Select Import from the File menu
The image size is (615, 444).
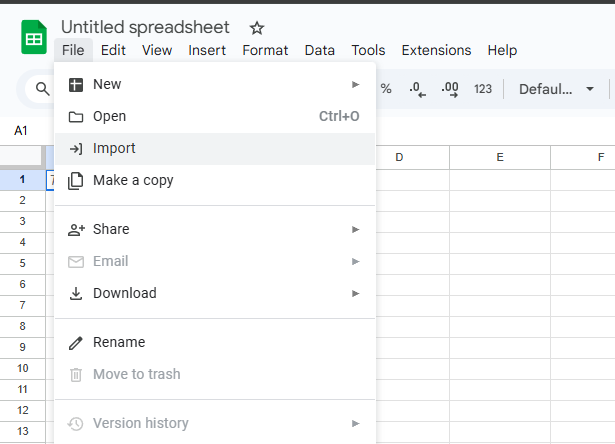click(114, 148)
